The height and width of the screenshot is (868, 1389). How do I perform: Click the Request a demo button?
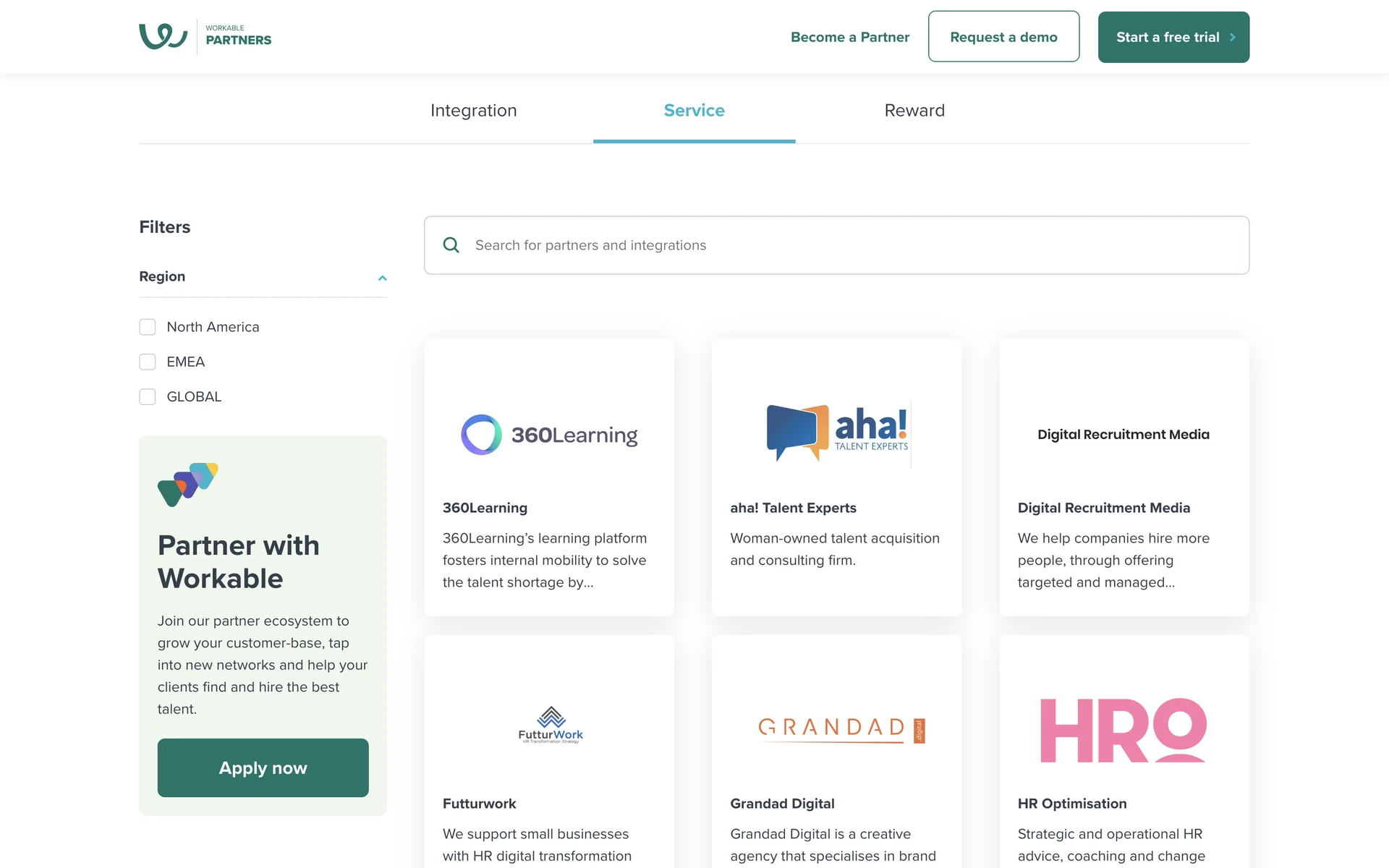1003,37
